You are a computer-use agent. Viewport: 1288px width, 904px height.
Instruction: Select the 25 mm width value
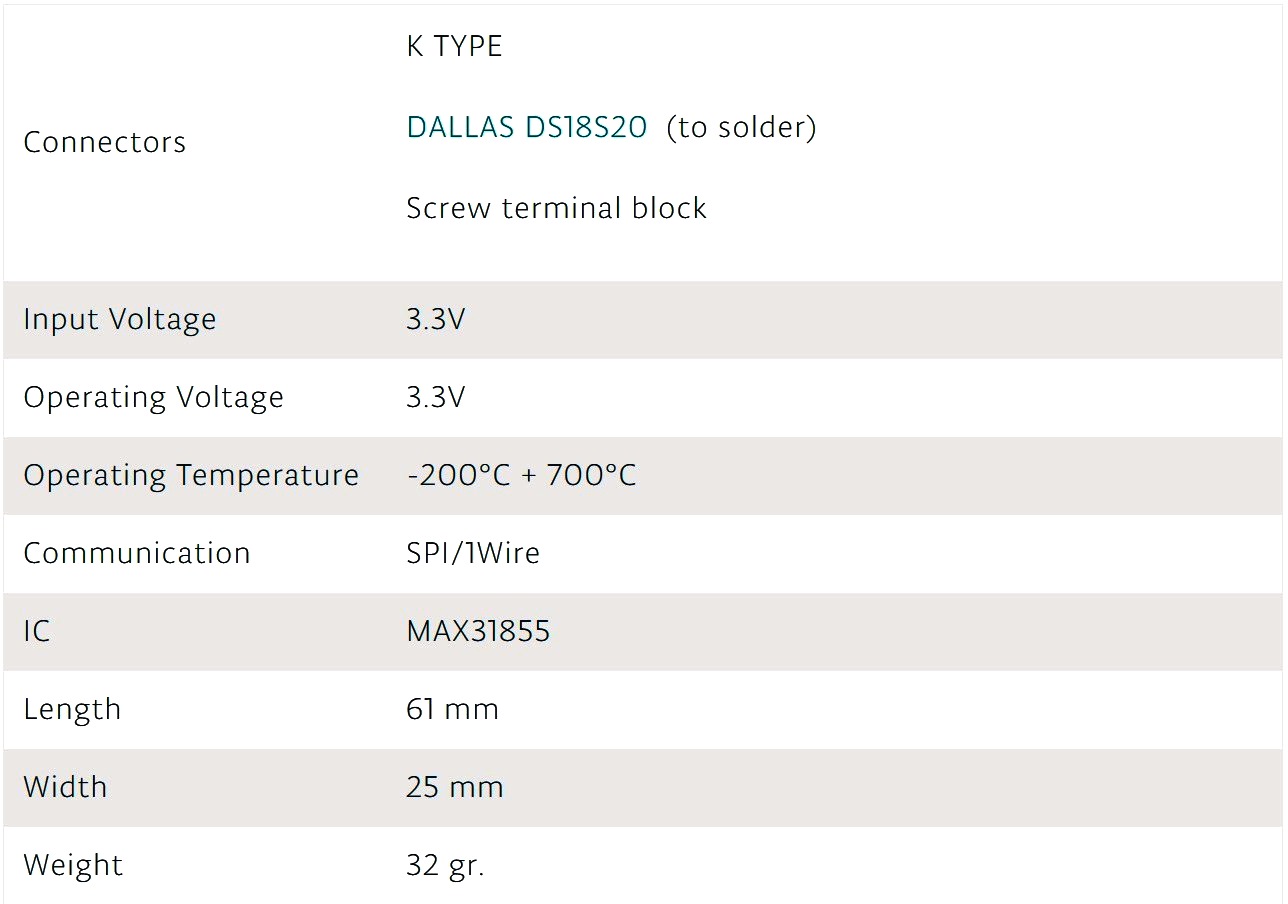pyautogui.click(x=454, y=787)
